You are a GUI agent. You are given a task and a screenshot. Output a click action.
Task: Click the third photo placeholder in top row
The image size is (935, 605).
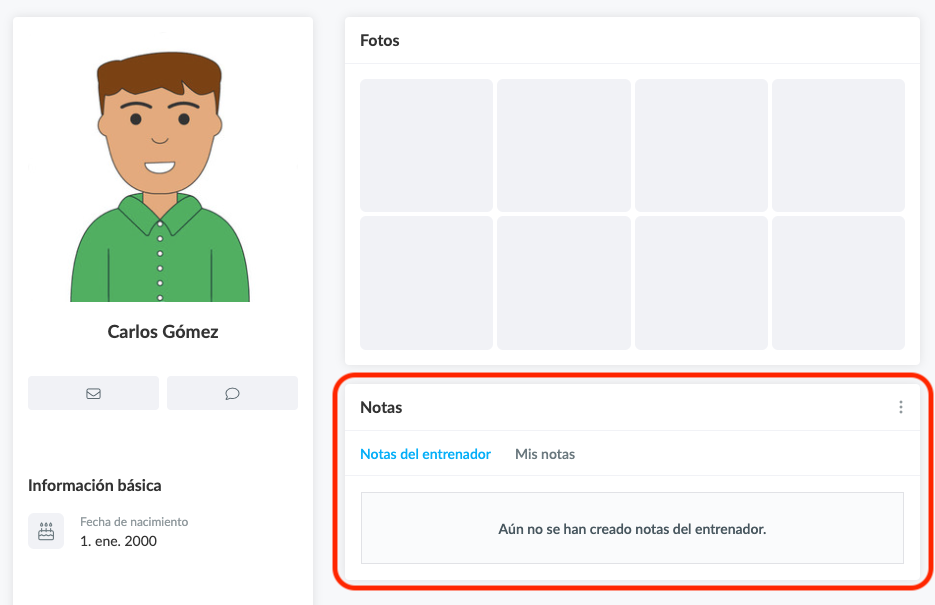(701, 145)
